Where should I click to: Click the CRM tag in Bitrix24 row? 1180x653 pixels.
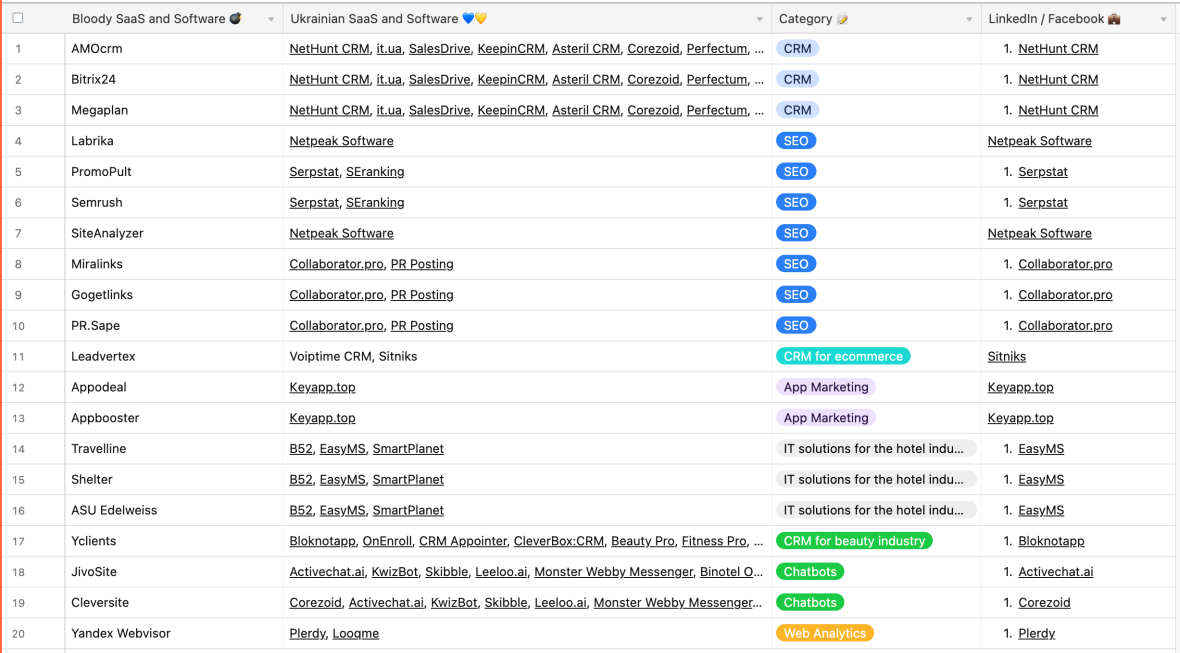797,80
